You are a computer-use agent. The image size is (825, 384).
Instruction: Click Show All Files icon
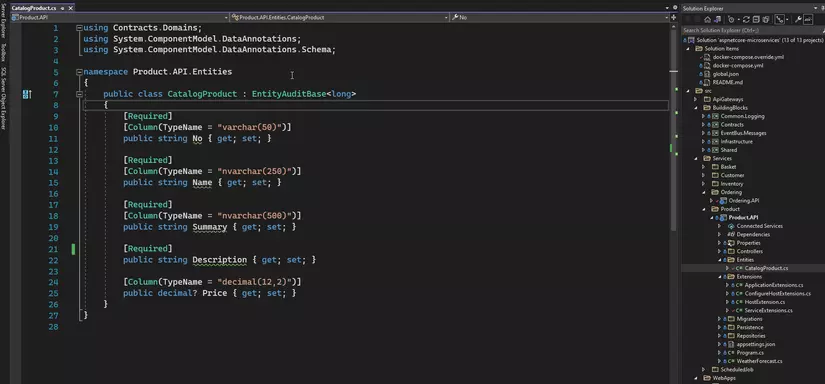(766, 19)
